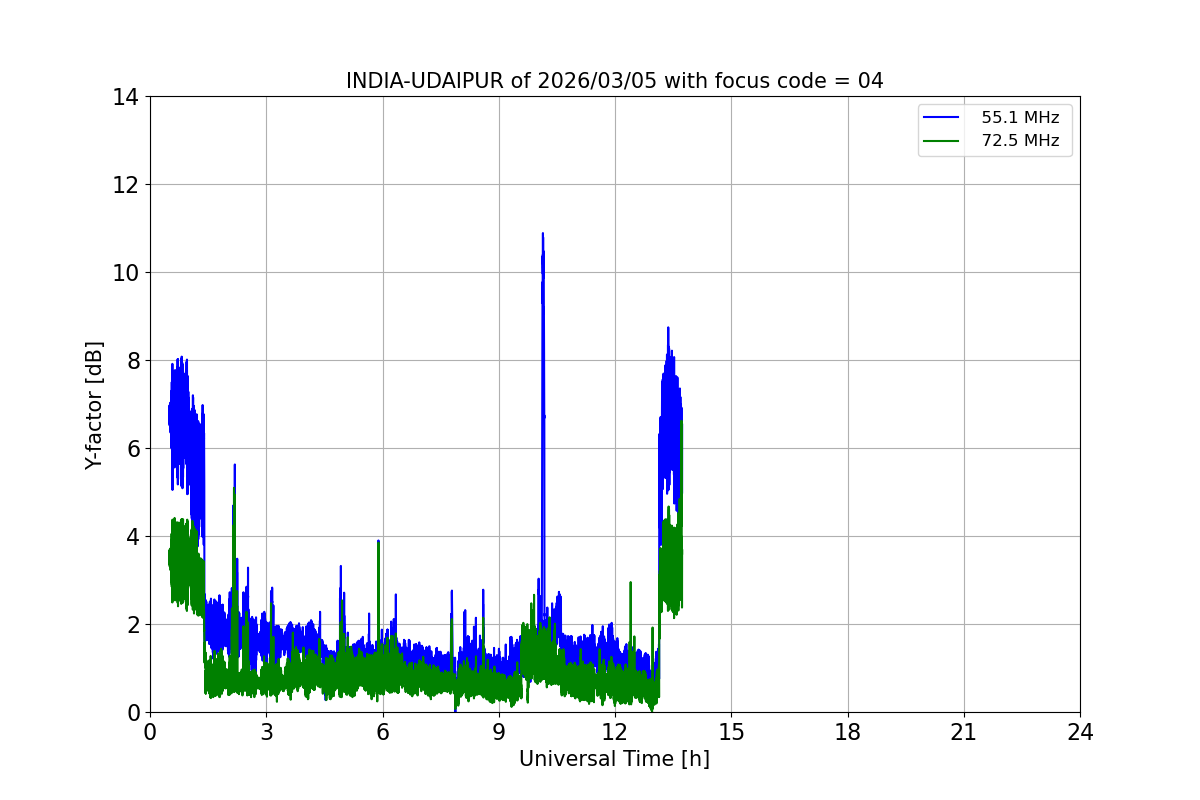
Task: Click the x-axis tick label 21
Action: point(964,732)
